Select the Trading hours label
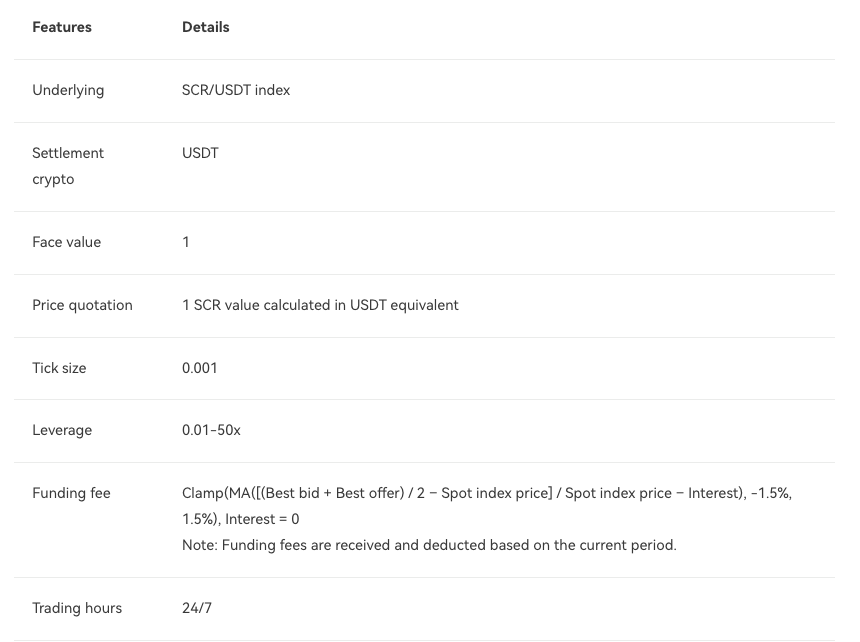860x642 pixels. pyautogui.click(x=77, y=609)
